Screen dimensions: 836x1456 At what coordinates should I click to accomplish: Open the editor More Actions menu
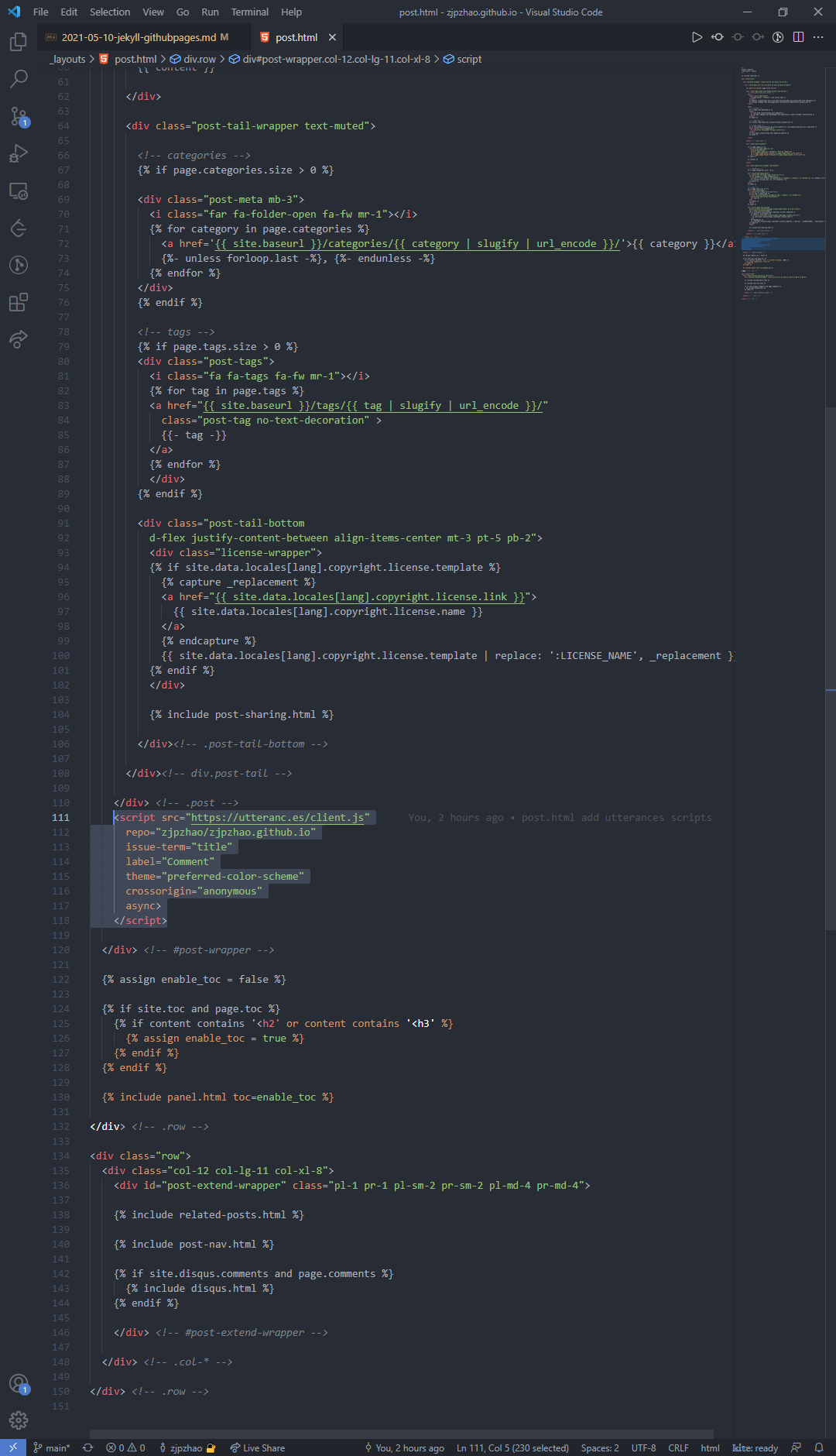pyautogui.click(x=818, y=37)
